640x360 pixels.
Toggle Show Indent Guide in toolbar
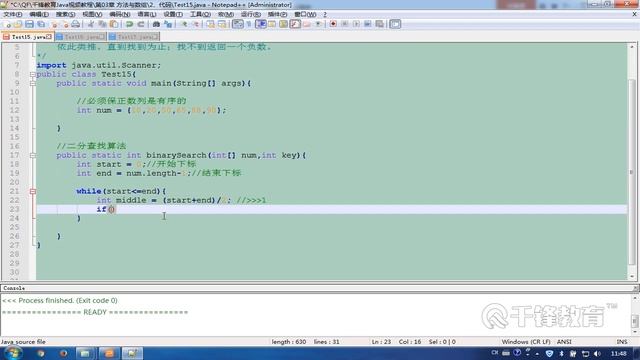(x=261, y=24)
